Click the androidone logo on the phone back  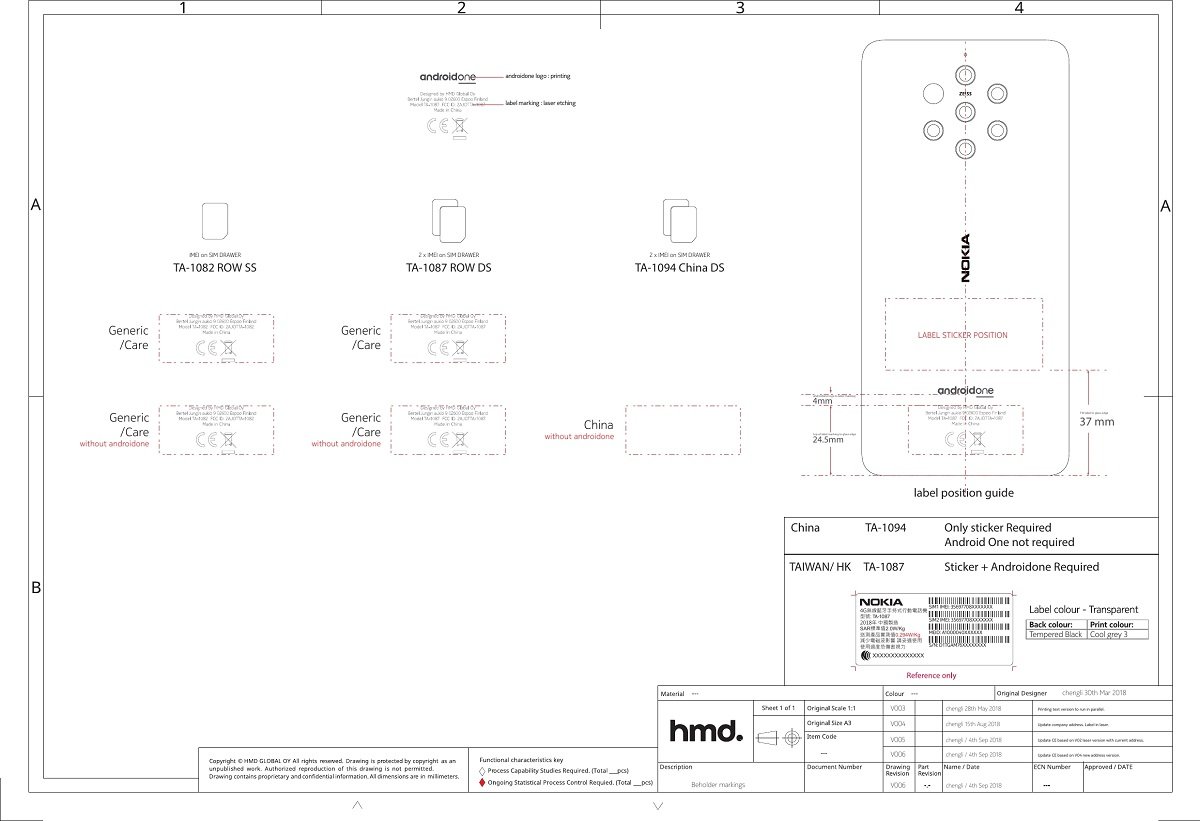pyautogui.click(x=965, y=390)
